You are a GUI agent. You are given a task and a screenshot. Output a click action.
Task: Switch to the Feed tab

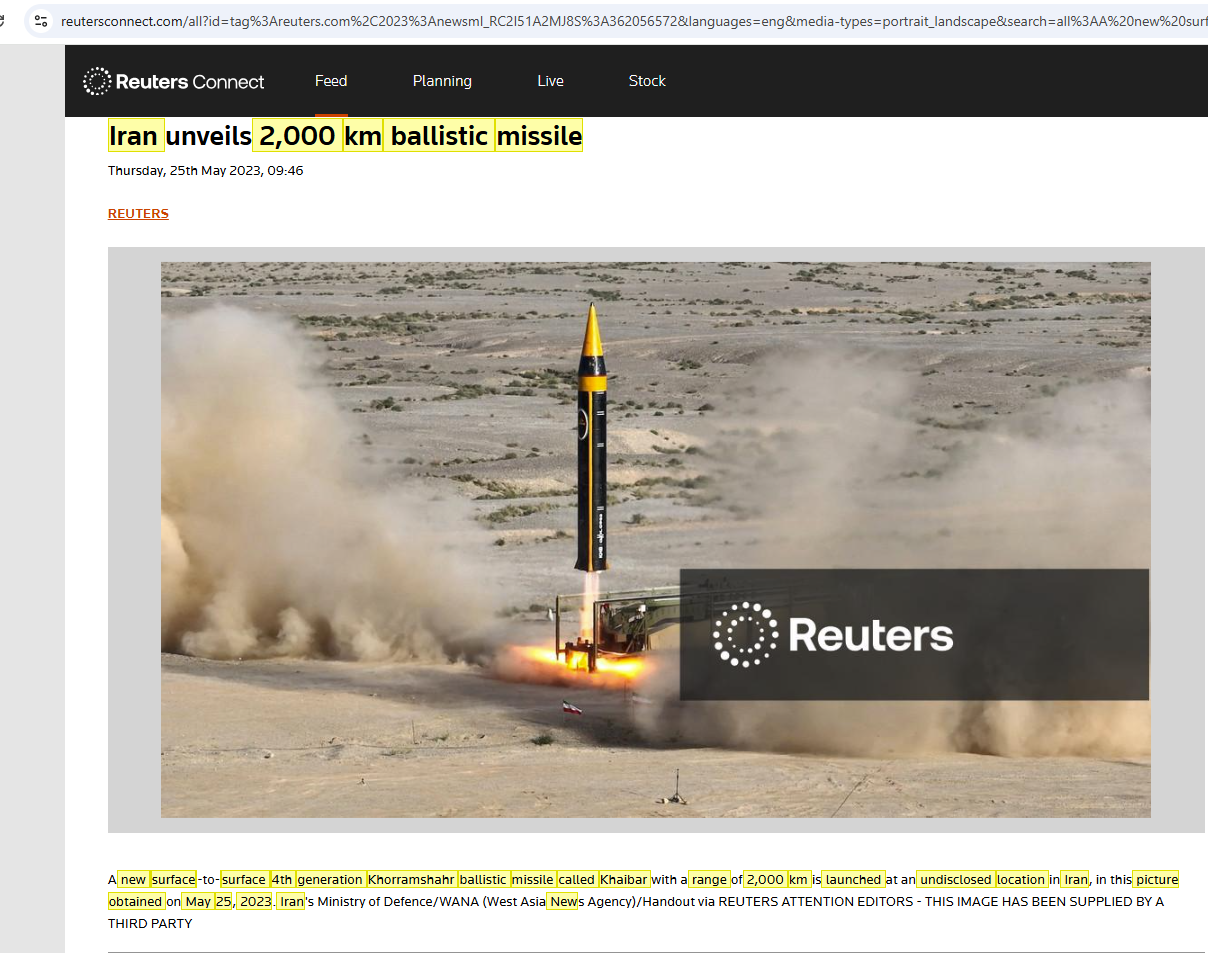pos(331,81)
